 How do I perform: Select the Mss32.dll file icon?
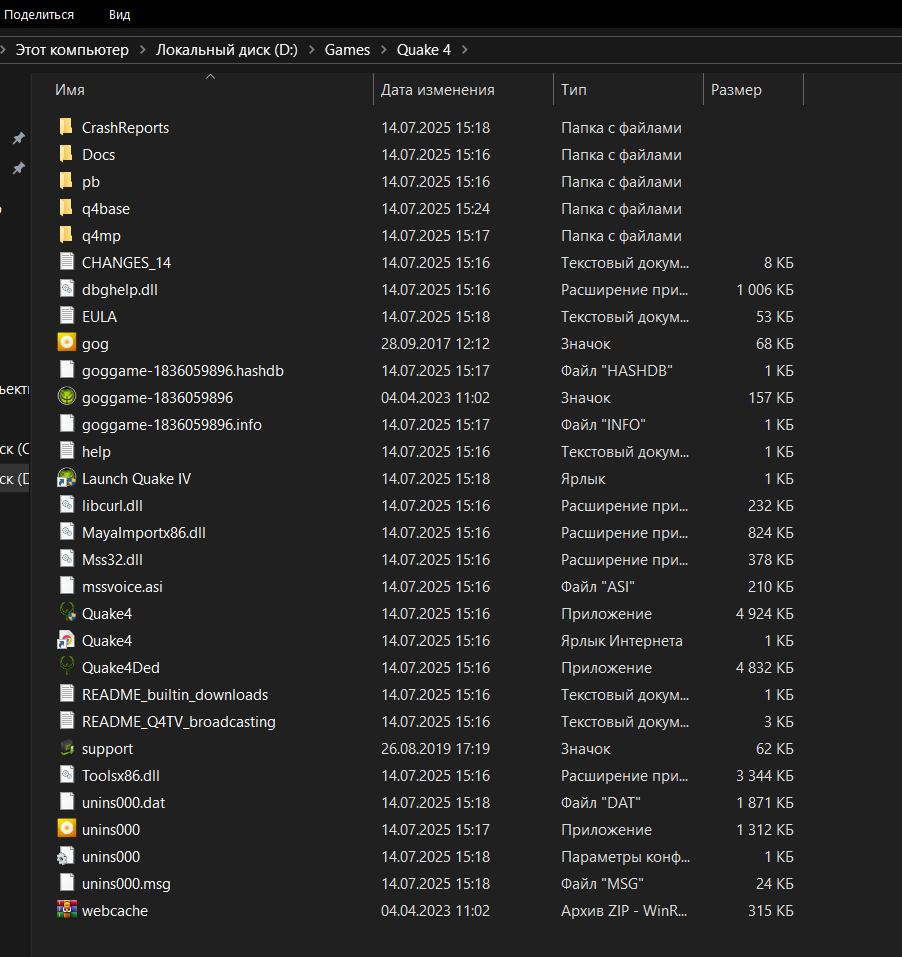(67, 558)
